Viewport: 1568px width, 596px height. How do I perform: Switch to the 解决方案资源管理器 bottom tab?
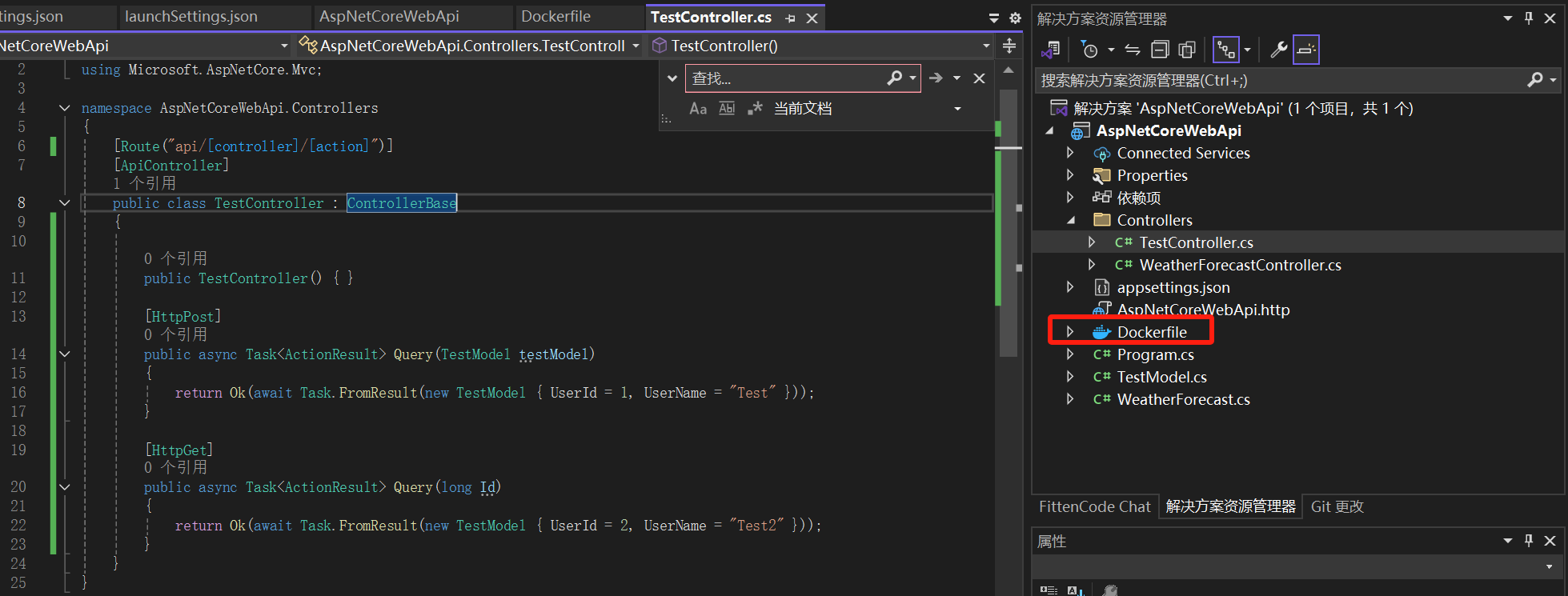pos(1230,506)
